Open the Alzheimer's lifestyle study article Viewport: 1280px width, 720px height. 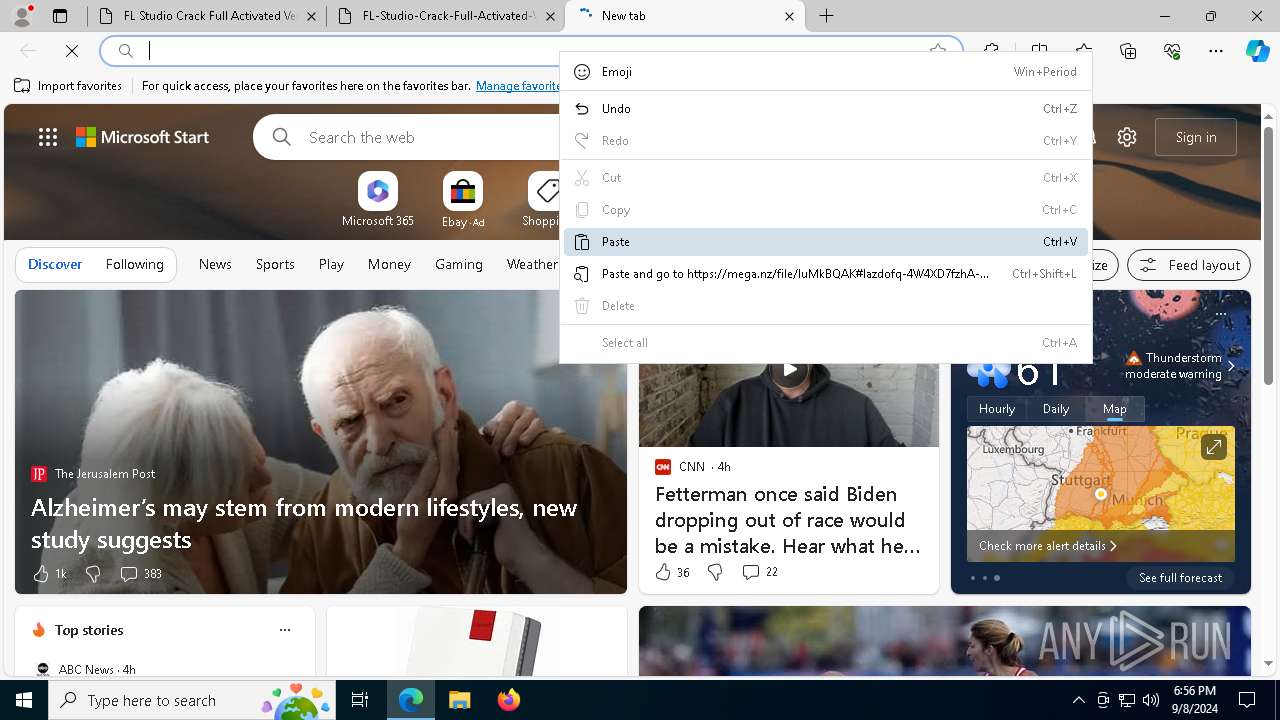[304, 523]
